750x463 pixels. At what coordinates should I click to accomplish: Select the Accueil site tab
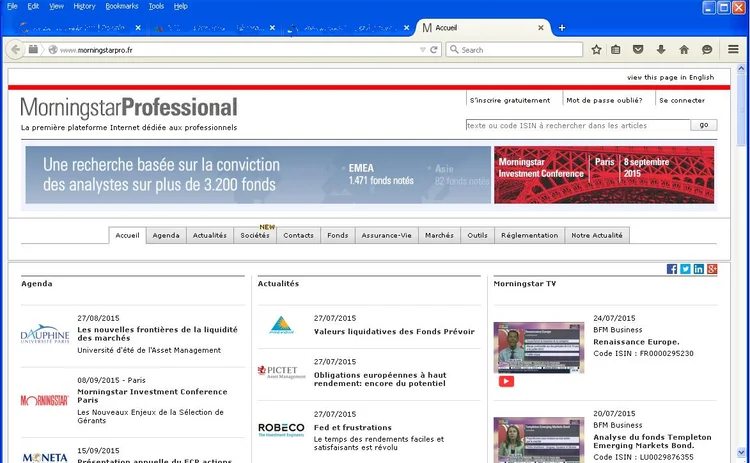pos(127,235)
